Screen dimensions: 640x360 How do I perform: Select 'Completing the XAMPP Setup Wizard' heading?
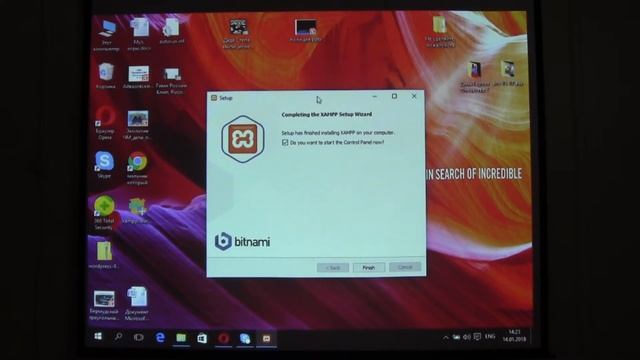click(327, 114)
